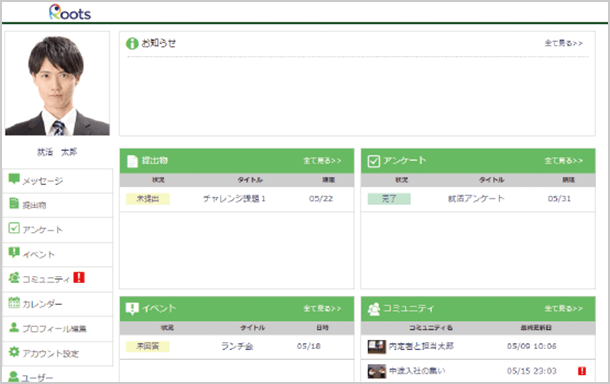Open thumbnail of 内定者と担当太郎 community
610x384 pixels.
point(377,347)
